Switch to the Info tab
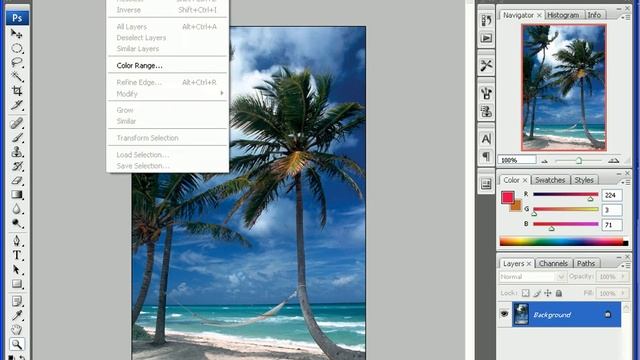This screenshot has height=360, width=640. coord(594,15)
